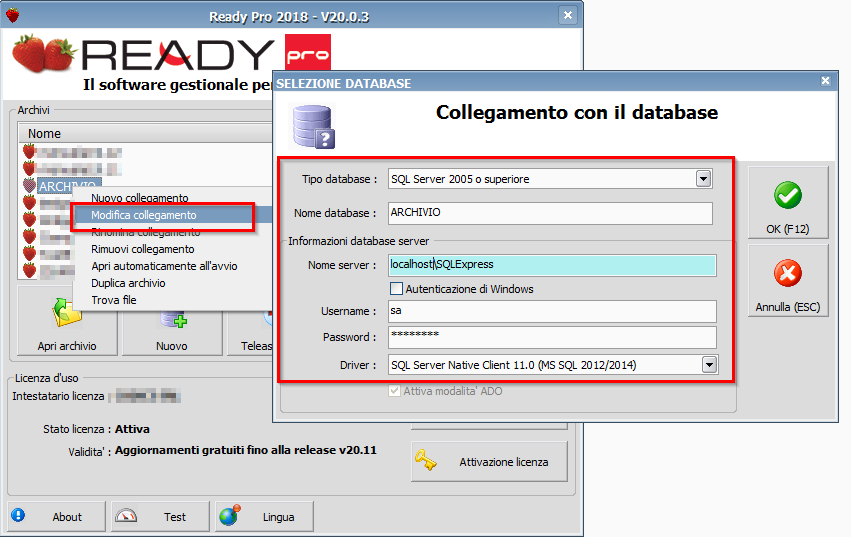The width and height of the screenshot is (851, 537).
Task: Click the strawberry icon in the title bar
Action: (x=12, y=15)
